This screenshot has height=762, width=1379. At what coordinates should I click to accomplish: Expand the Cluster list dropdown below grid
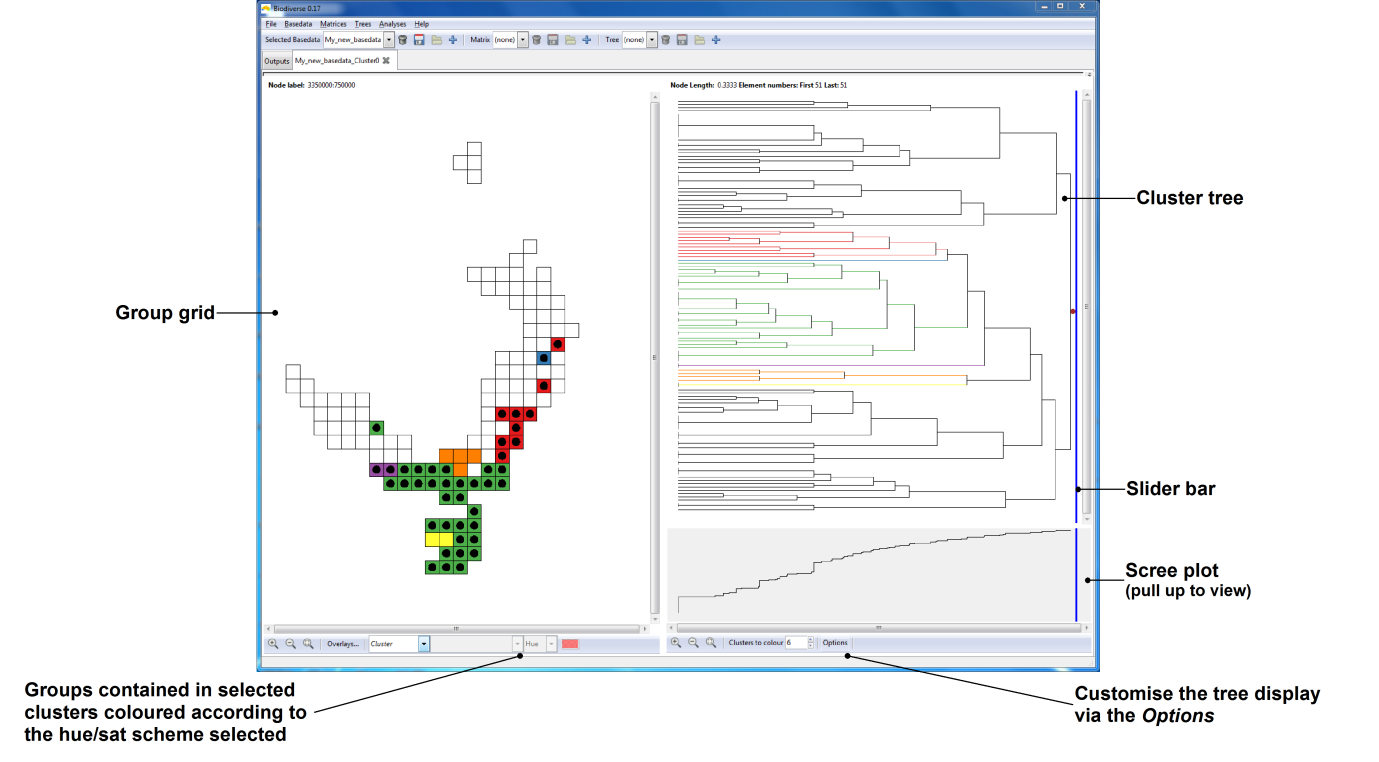(424, 644)
